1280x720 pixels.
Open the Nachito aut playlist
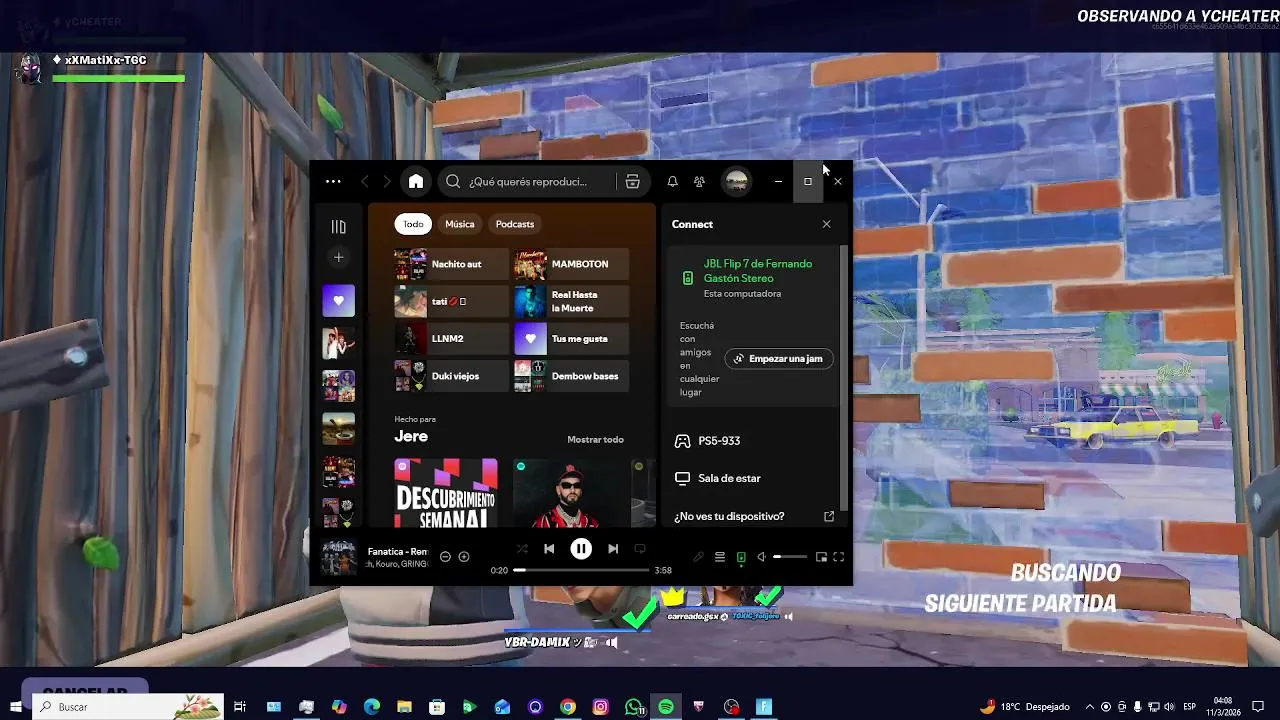(x=451, y=264)
